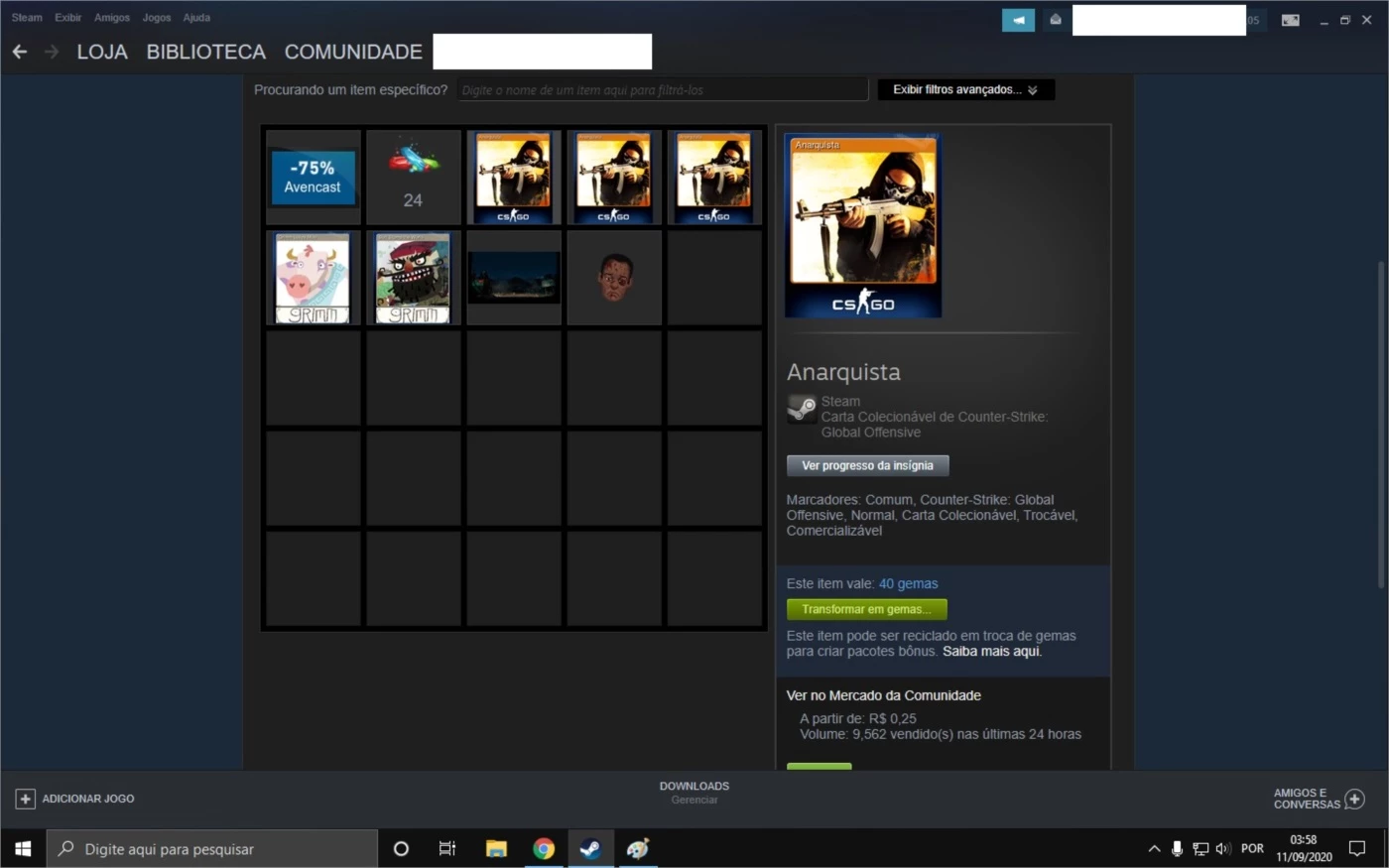Show hidden system tray icons
The width and height of the screenshot is (1389, 868).
(x=1154, y=849)
